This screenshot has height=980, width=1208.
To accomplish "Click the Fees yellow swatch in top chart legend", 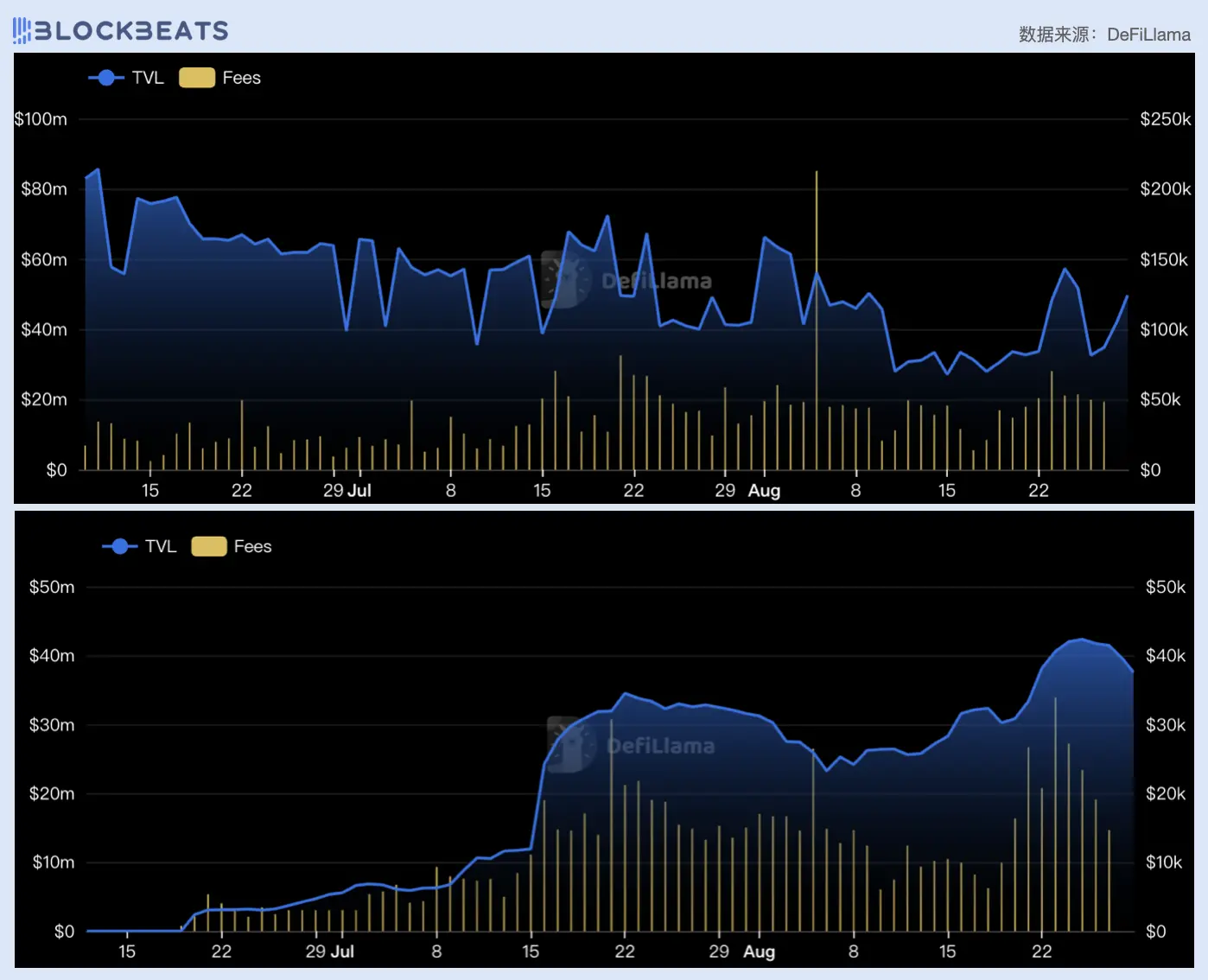I will (196, 78).
